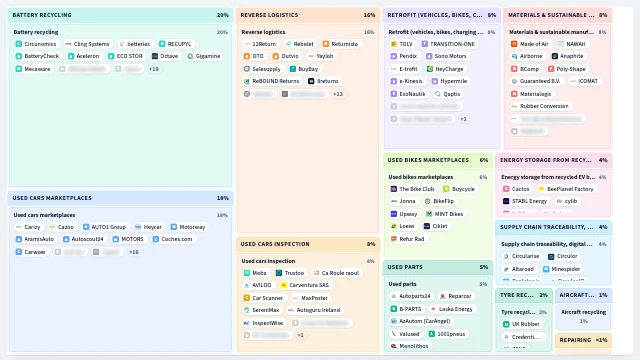Image resolution: width=640 pixels, height=360 pixels.
Task: Open the BeePlanet Factory chip
Action: tap(566, 189)
